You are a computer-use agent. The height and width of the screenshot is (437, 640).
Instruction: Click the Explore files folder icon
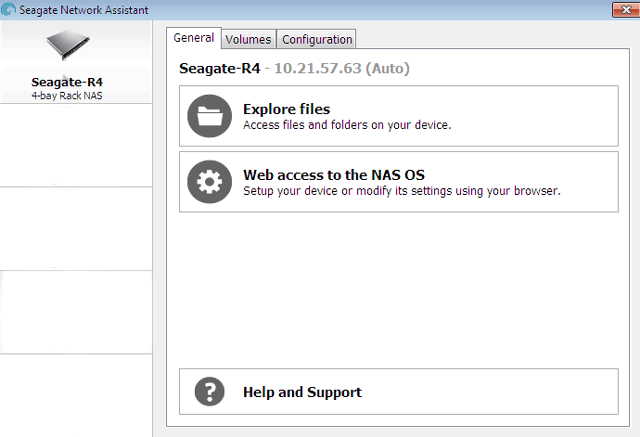coord(210,117)
